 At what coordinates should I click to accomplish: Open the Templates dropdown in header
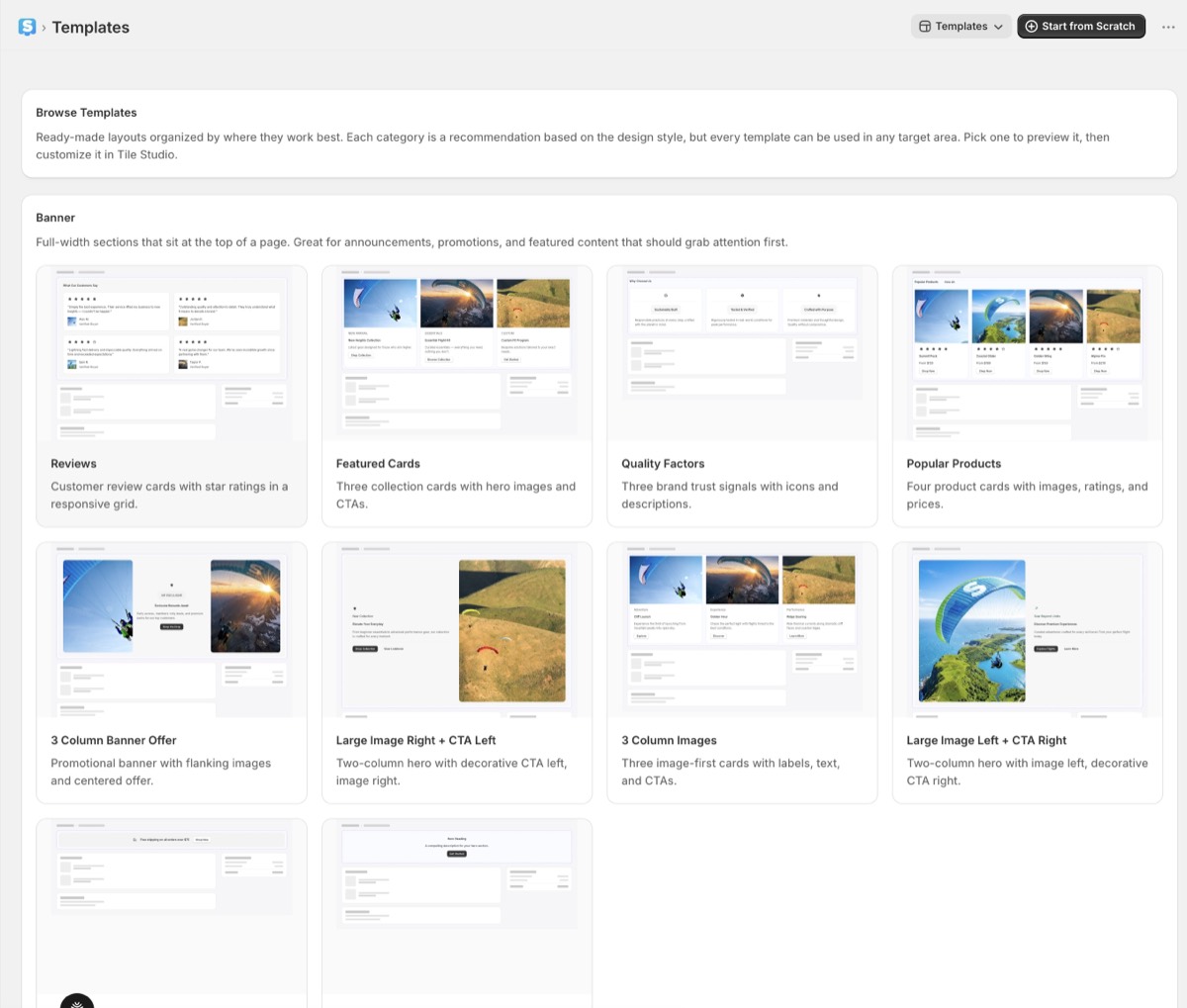point(959,27)
